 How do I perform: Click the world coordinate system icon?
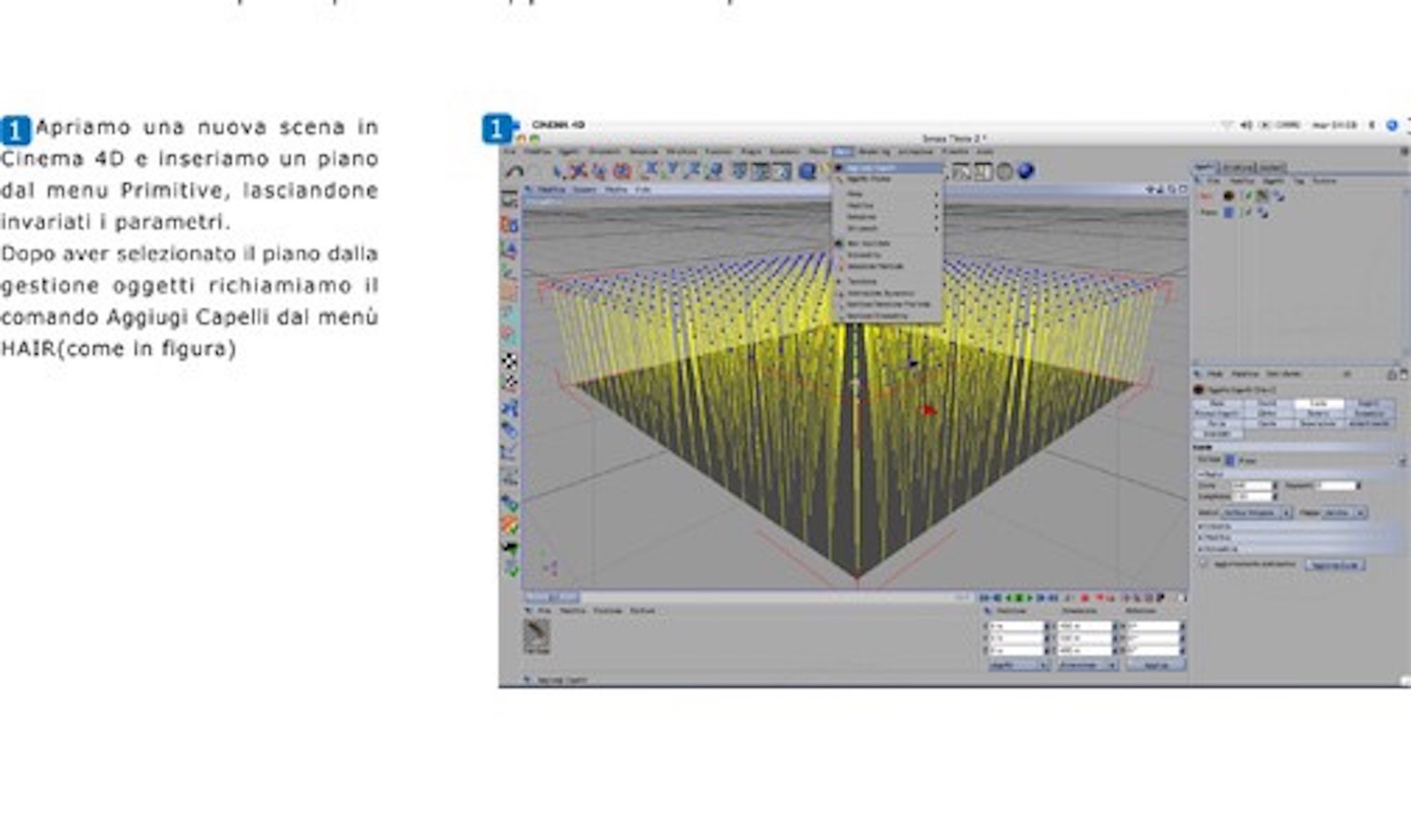tap(714, 169)
